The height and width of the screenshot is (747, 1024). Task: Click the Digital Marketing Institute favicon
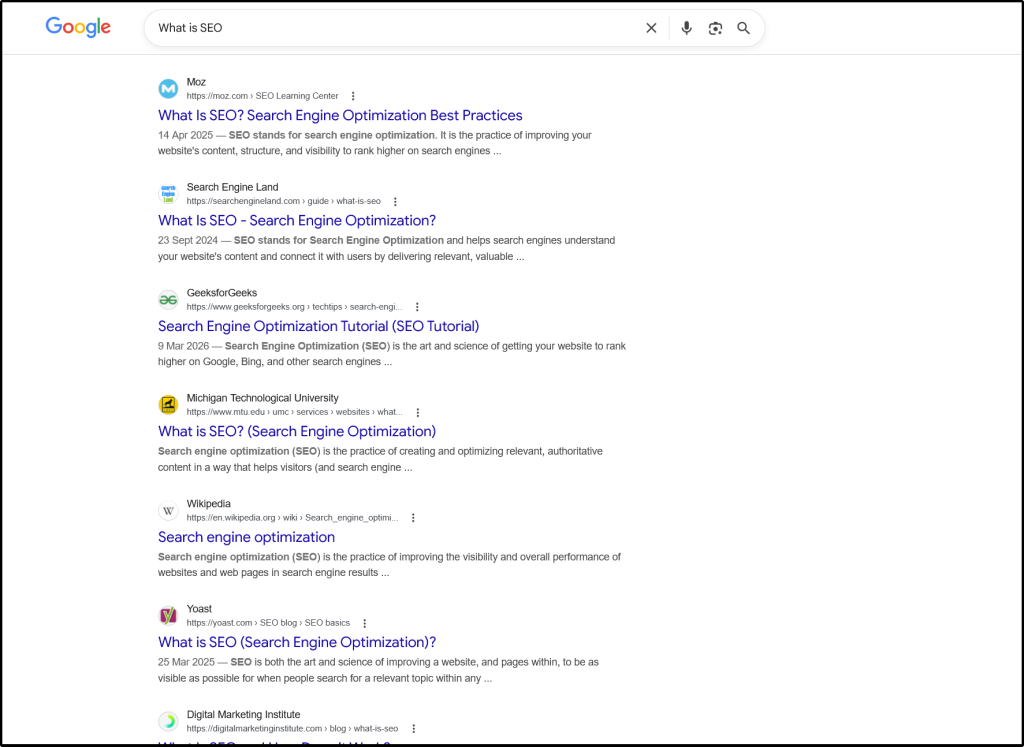[x=168, y=721]
